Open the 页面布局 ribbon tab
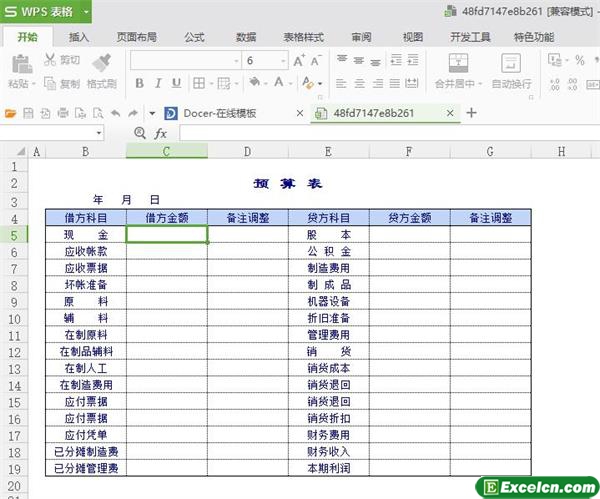Viewport: 600px width, 499px height. 137,37
